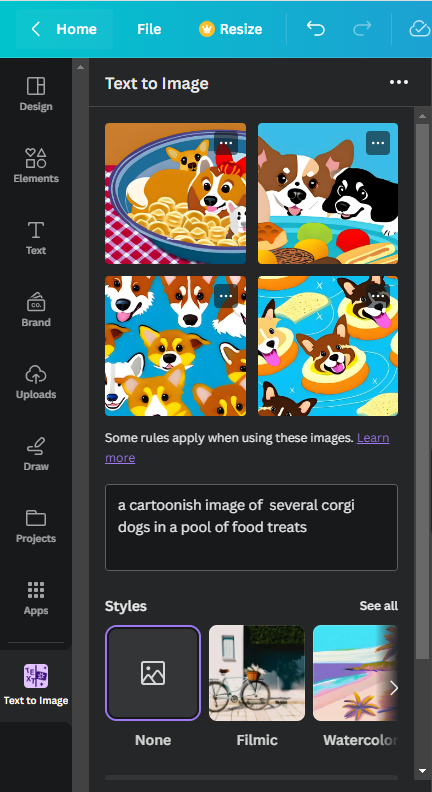
Task: Open the Uploads panel
Action: [x=36, y=381]
